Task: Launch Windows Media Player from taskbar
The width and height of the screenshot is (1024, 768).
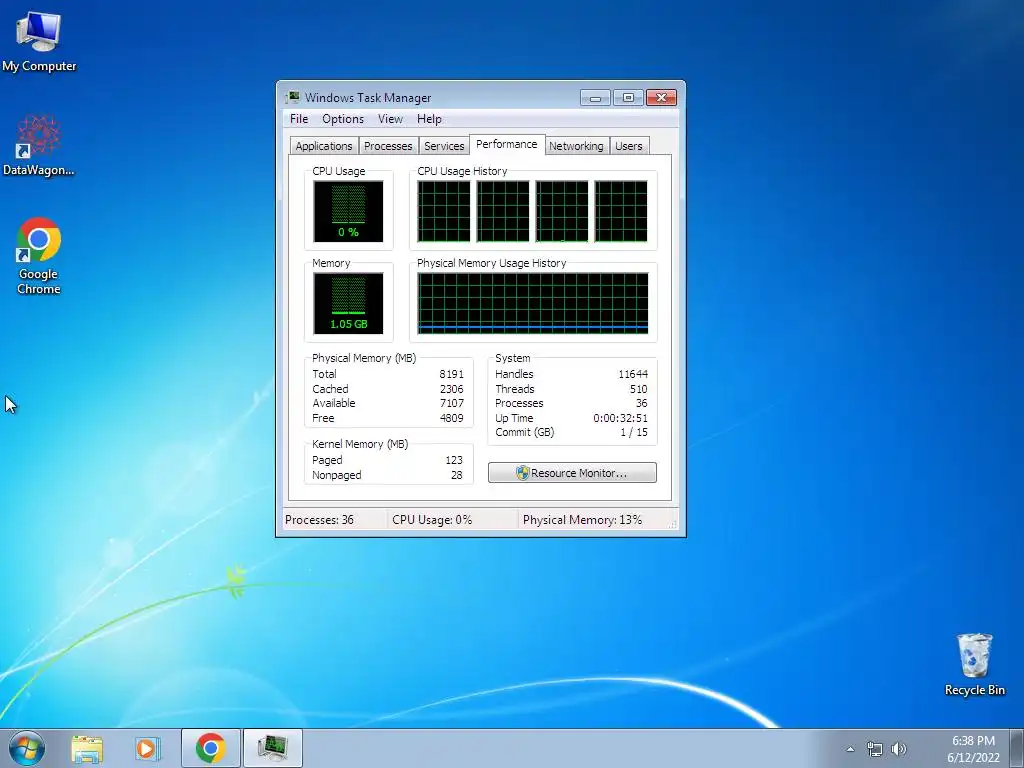Action: [148, 749]
